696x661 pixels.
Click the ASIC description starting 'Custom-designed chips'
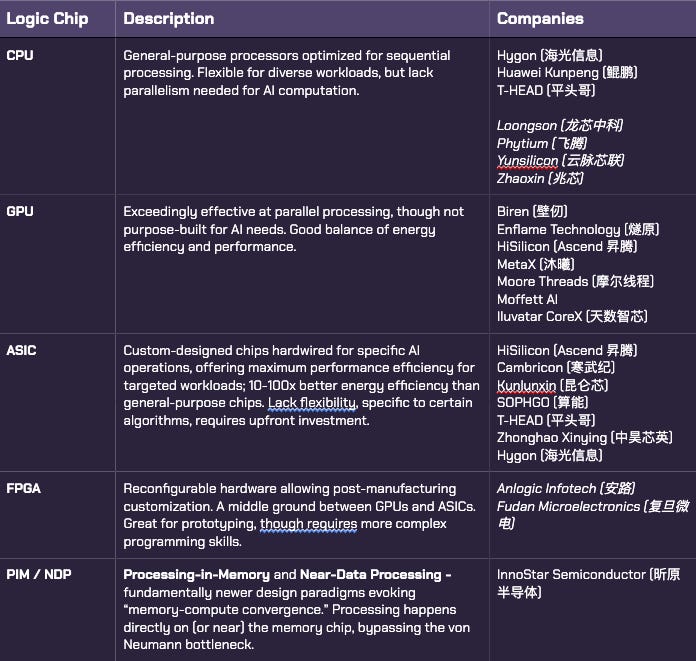(x=301, y=385)
